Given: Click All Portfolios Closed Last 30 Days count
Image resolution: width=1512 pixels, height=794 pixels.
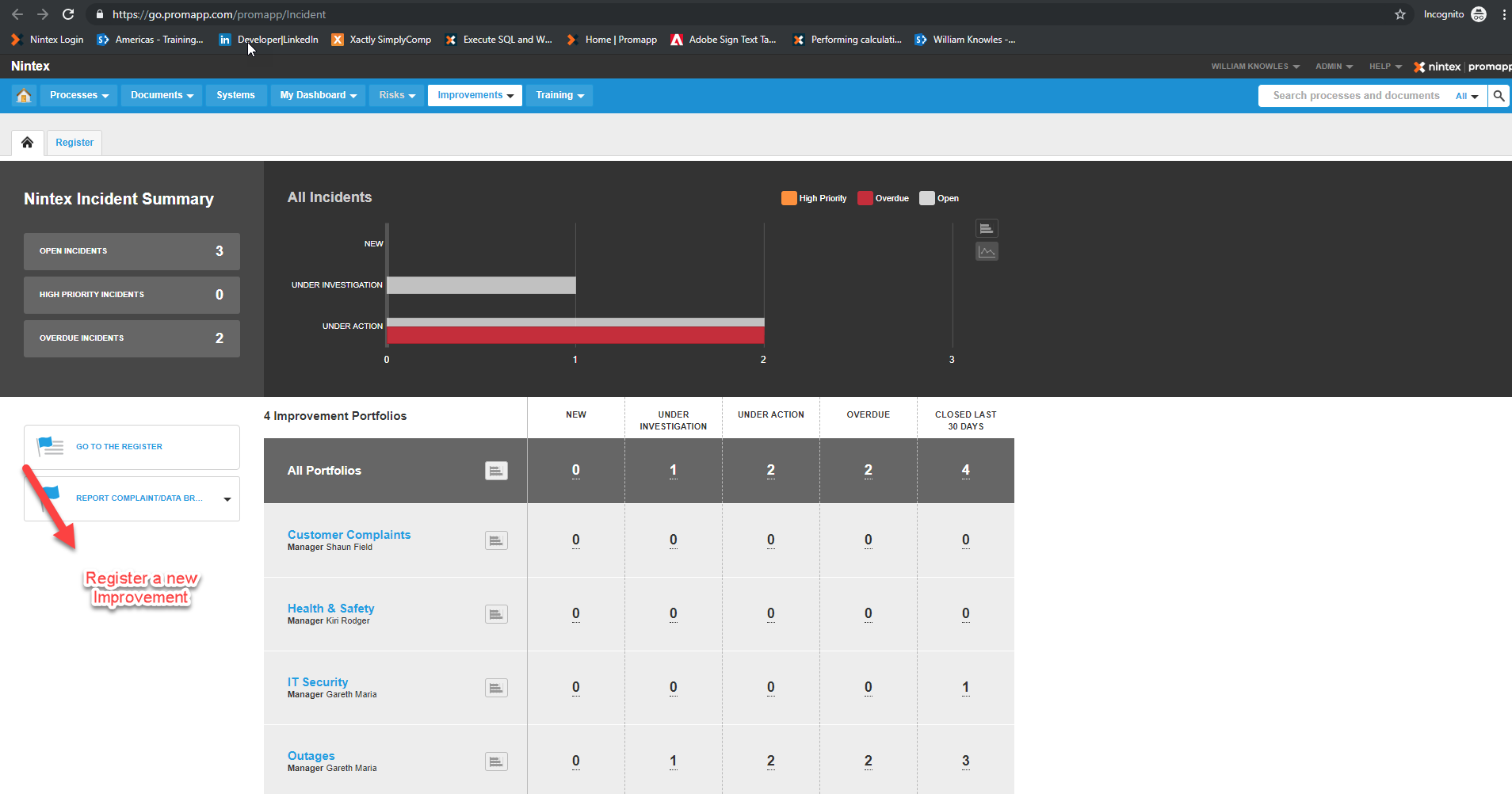Looking at the screenshot, I should [966, 471].
